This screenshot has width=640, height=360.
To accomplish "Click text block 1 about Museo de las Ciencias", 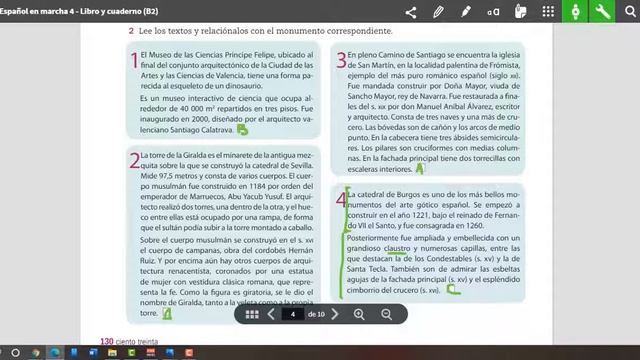I will (223, 90).
